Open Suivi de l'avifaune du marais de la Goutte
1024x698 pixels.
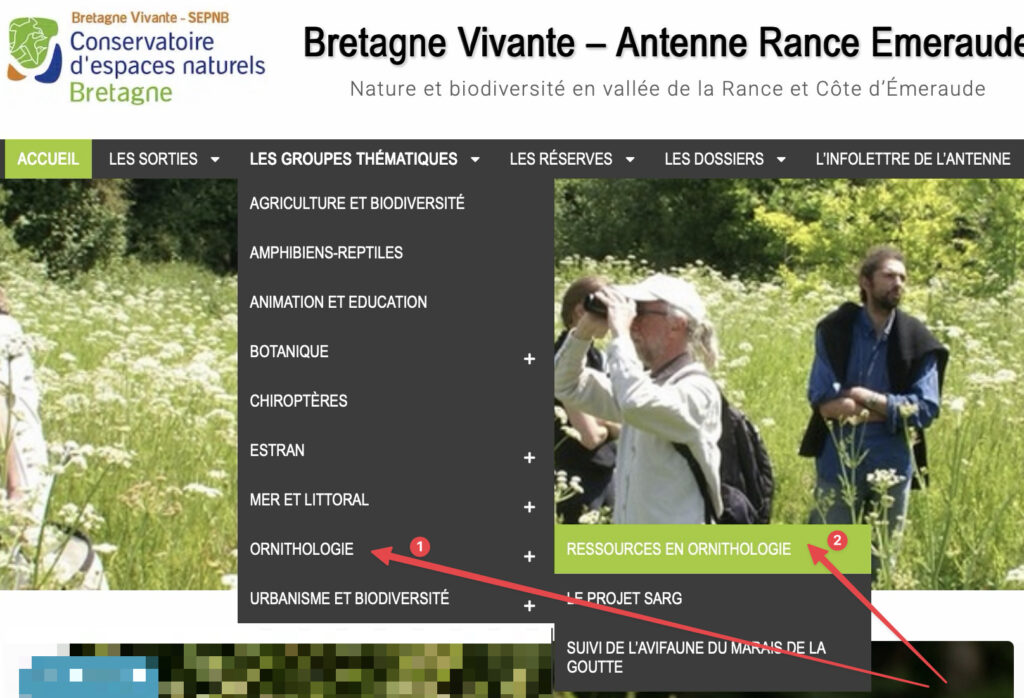pos(712,658)
